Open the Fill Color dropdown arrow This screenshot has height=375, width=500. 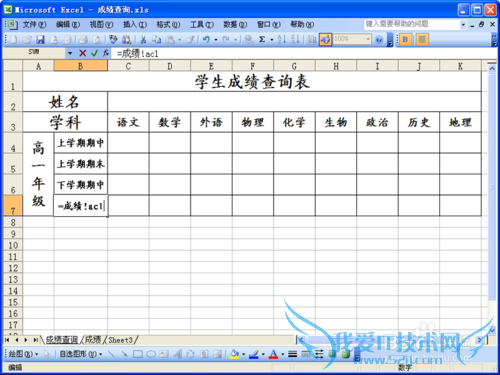point(244,354)
